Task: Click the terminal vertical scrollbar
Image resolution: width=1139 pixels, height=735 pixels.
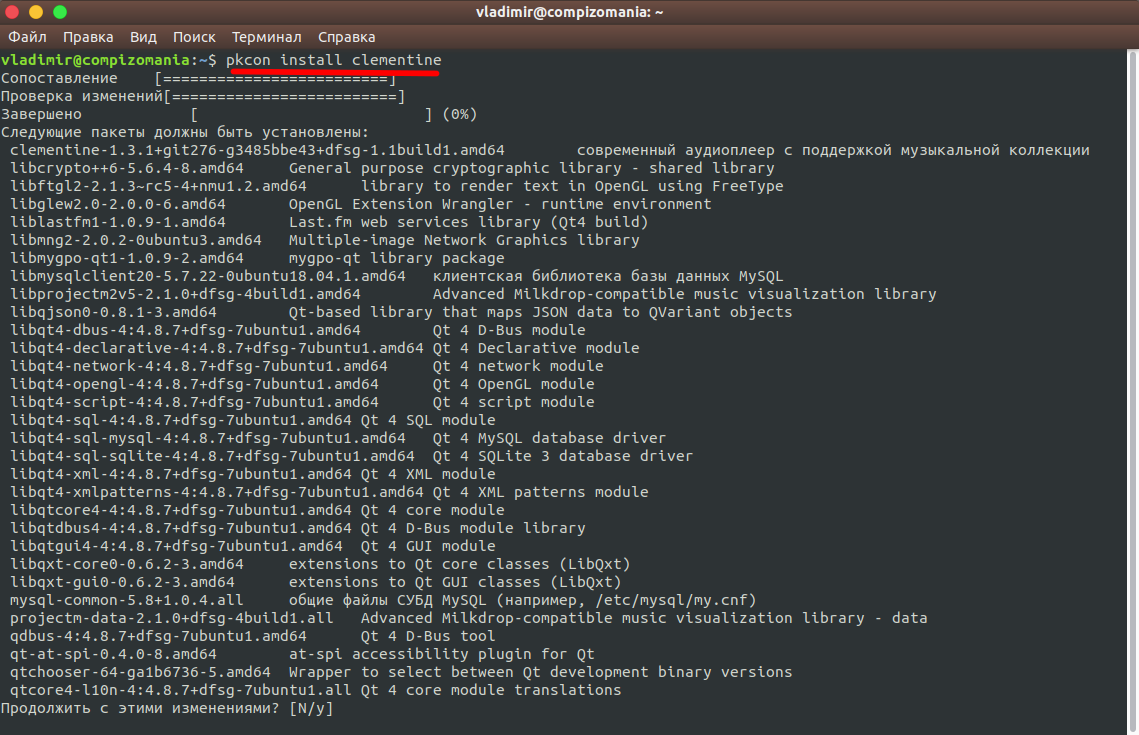Action: click(1132, 392)
